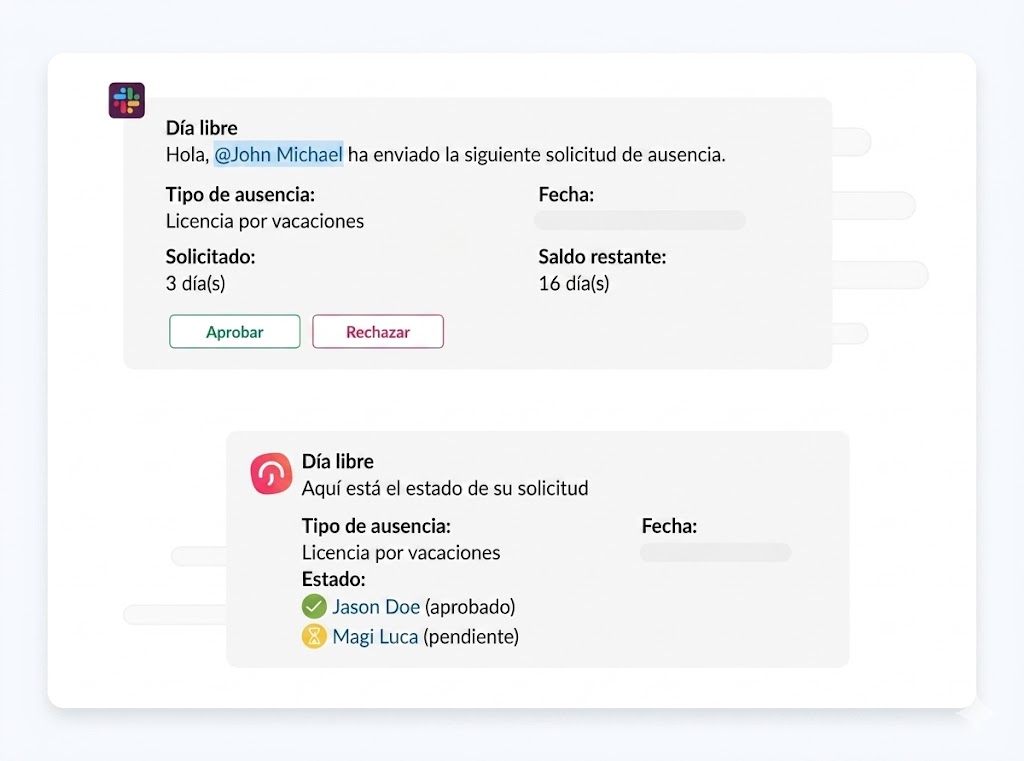Click the hourglass icon beside Magi Luca
This screenshot has width=1024, height=761.
click(x=311, y=636)
